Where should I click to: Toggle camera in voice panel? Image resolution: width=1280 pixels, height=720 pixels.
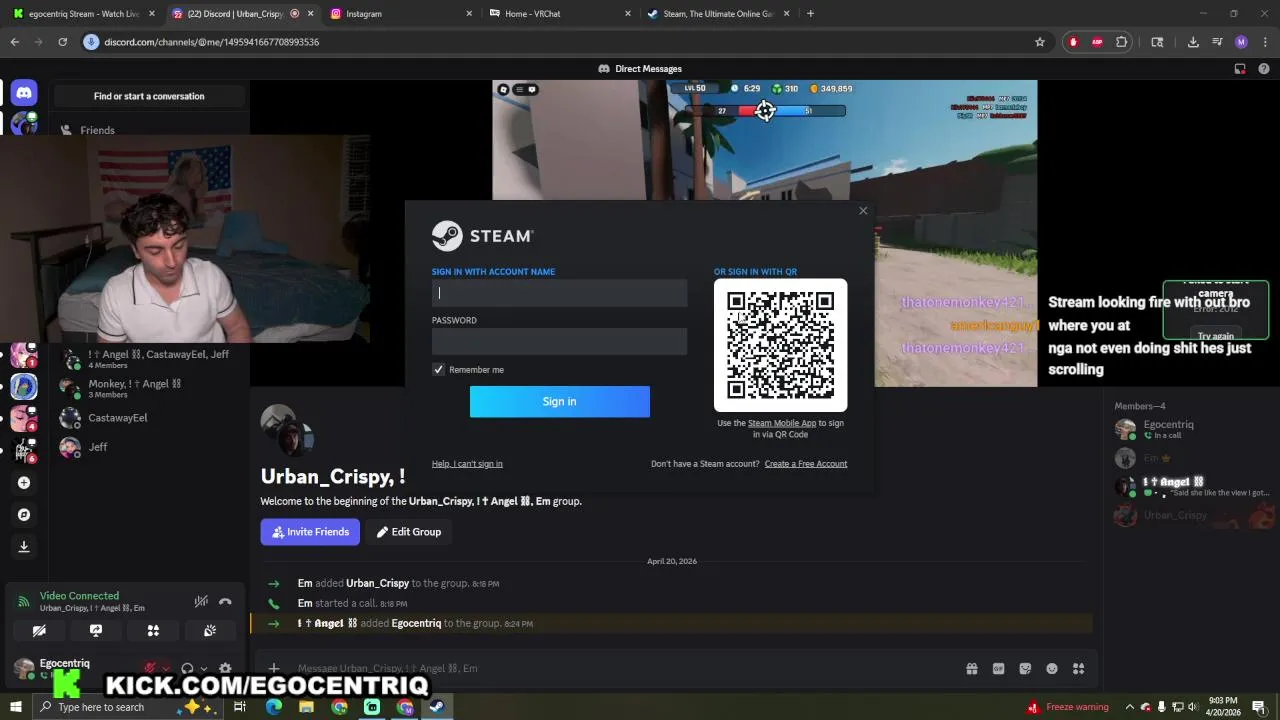[x=39, y=631]
